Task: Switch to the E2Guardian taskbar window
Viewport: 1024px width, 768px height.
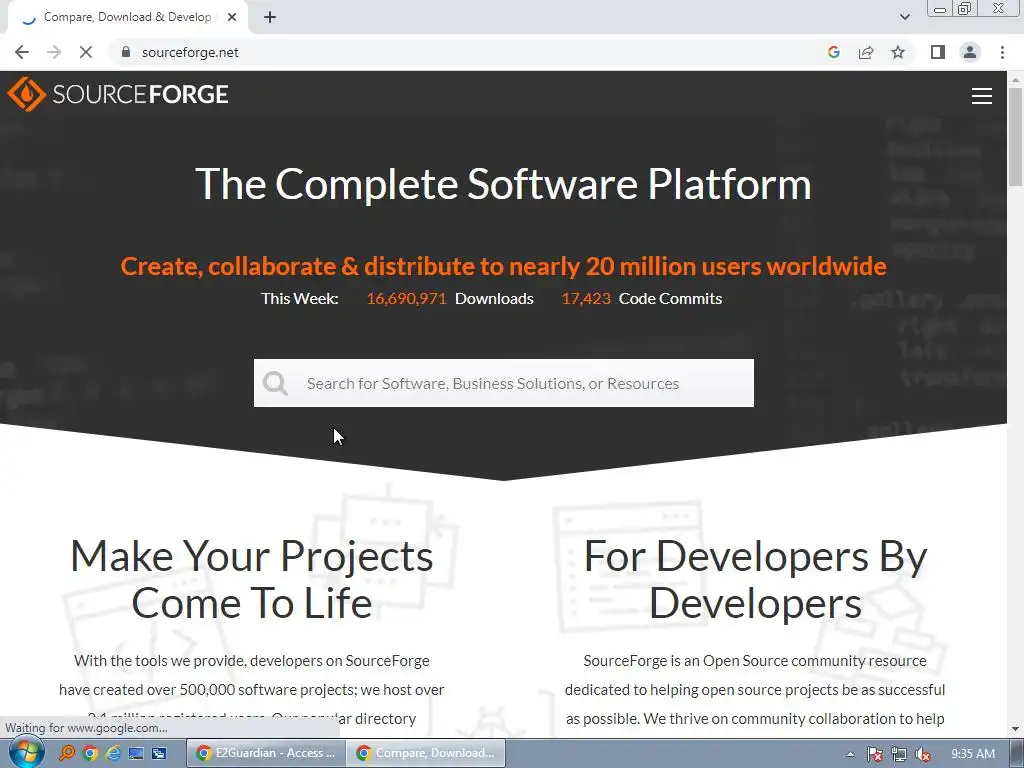Action: coord(266,753)
